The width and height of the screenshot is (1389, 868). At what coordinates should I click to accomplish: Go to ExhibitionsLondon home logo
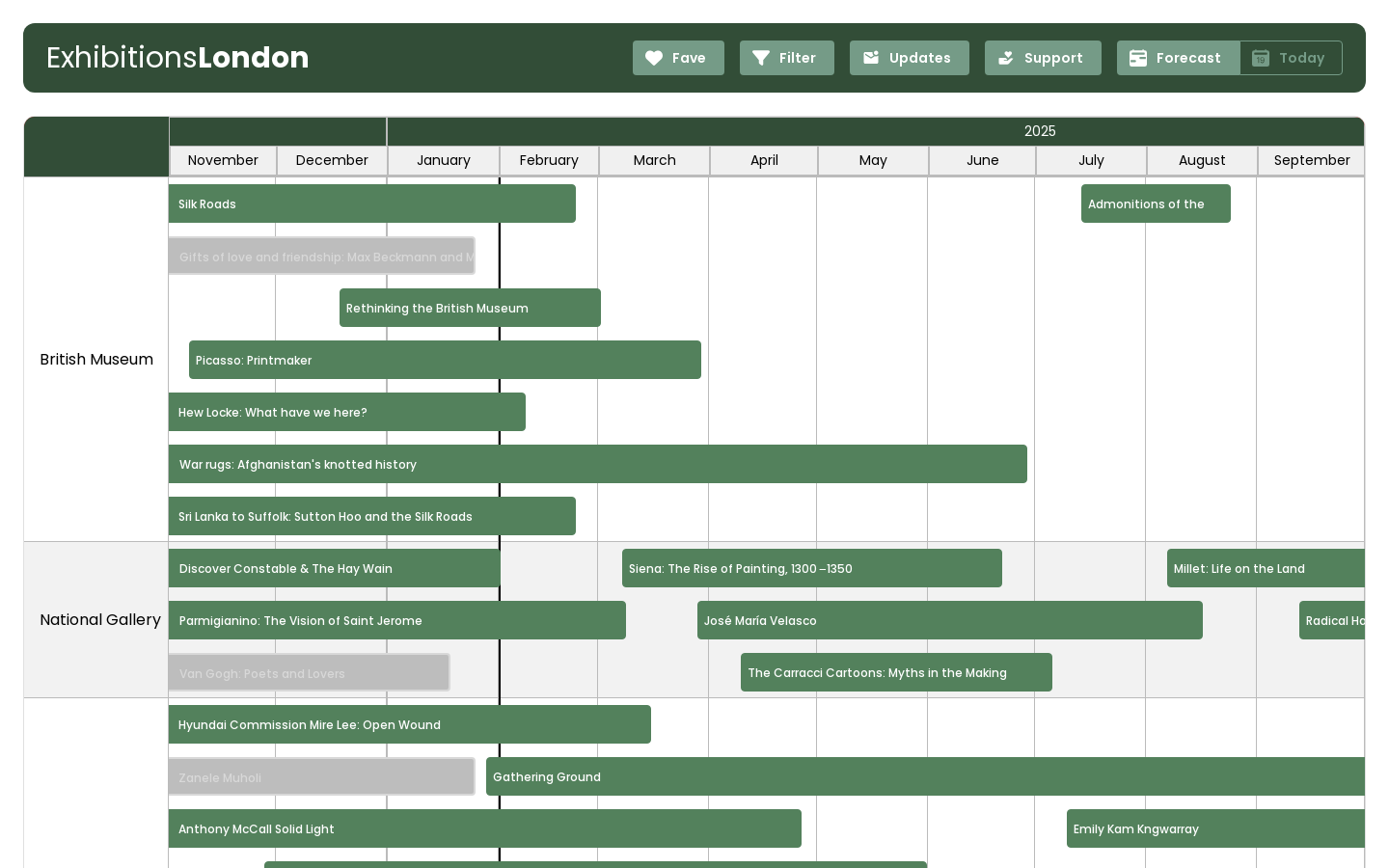[177, 58]
